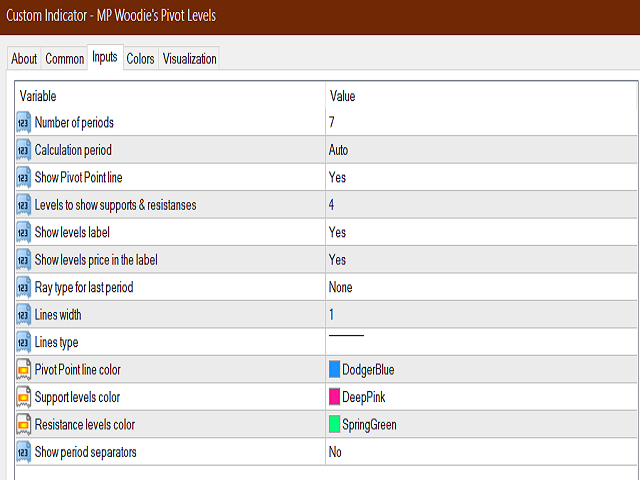Click the Show levels price icon

tap(24, 260)
